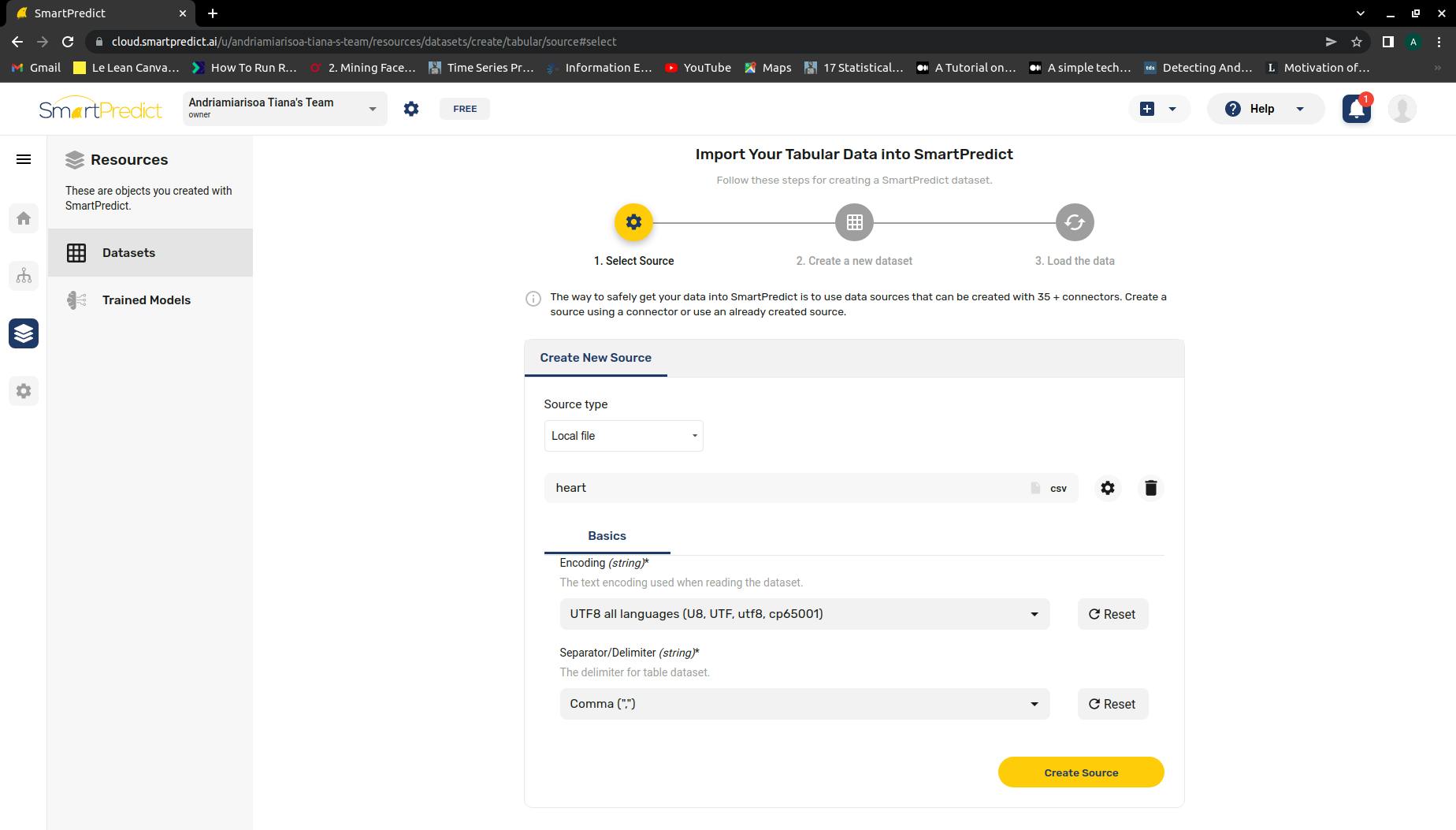Go back with the browser back arrow
Image resolution: width=1456 pixels, height=830 pixels.
click(x=17, y=42)
